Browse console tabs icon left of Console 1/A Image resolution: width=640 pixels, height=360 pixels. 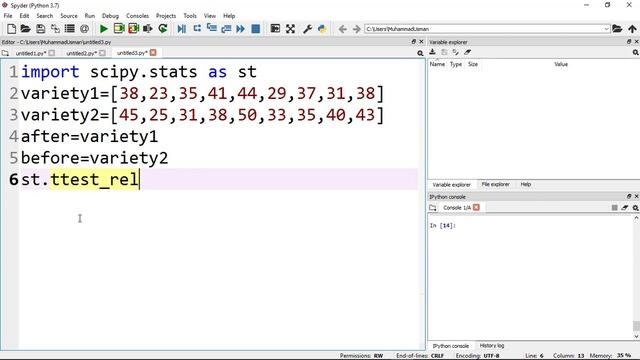433,208
